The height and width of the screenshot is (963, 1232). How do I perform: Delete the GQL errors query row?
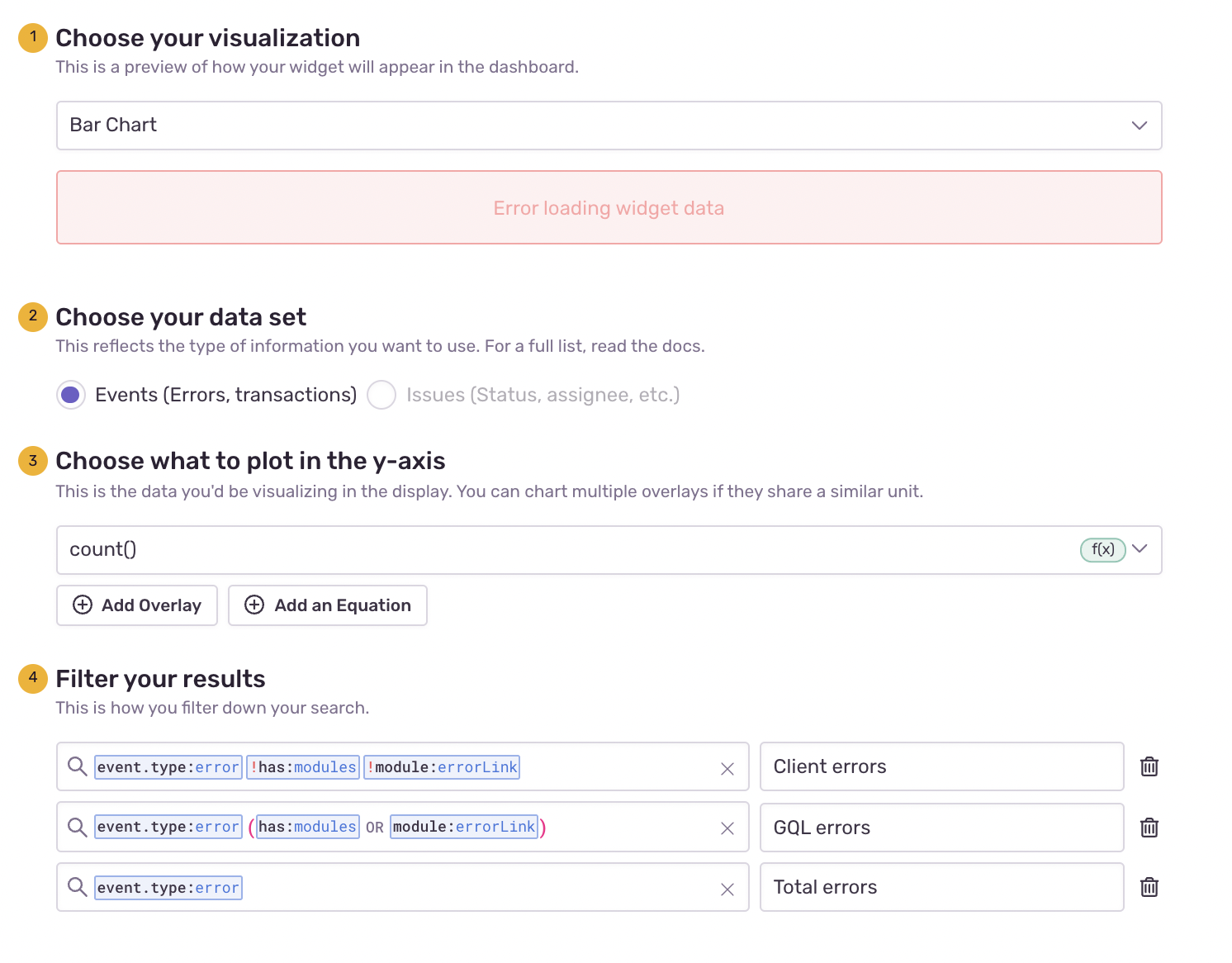coord(1149,828)
